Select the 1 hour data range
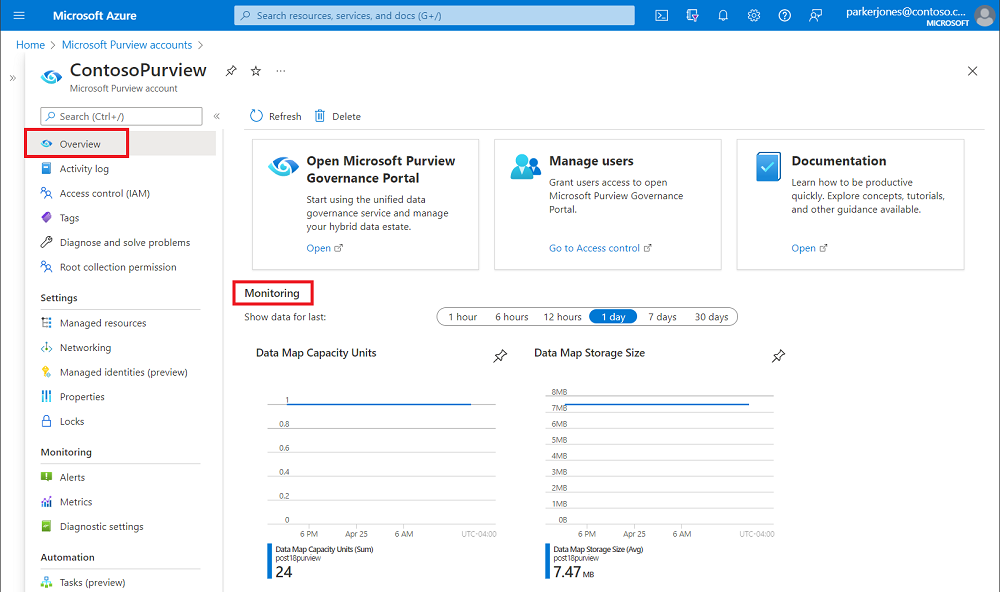 461,316
